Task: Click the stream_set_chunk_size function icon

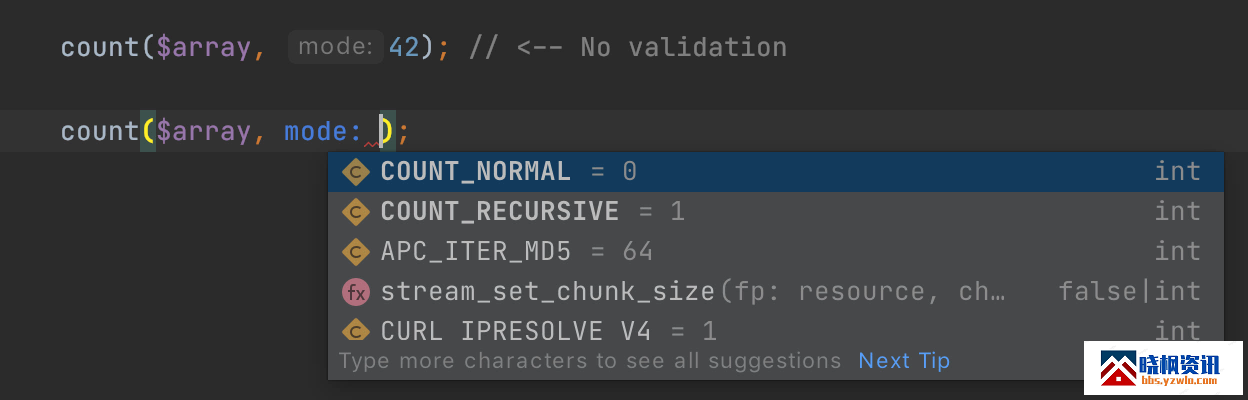Action: click(x=356, y=292)
